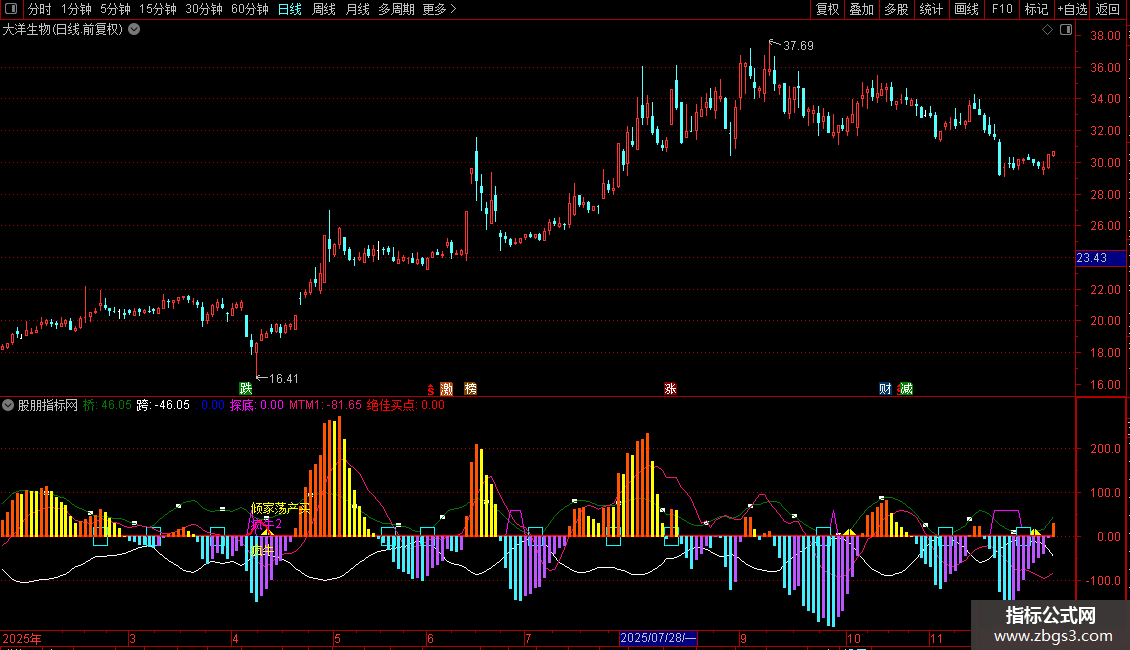Click the 叠加 overlay button

pyautogui.click(x=861, y=9)
